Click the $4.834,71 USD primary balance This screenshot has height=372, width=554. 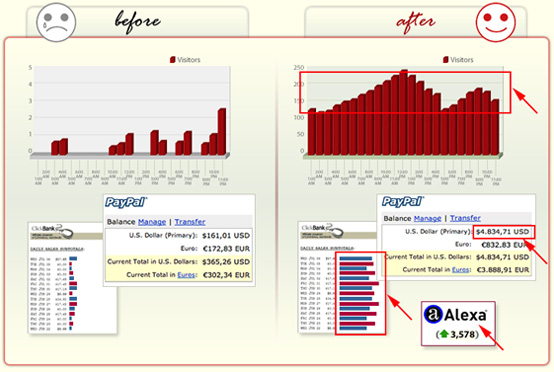tap(502, 232)
